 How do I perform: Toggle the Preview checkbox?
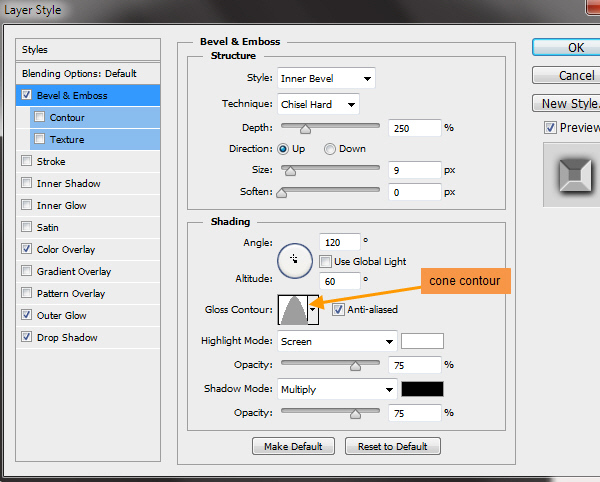(x=550, y=127)
